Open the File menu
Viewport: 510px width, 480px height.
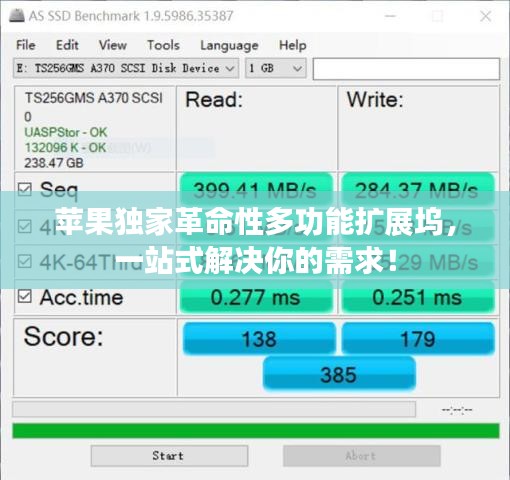[26, 45]
